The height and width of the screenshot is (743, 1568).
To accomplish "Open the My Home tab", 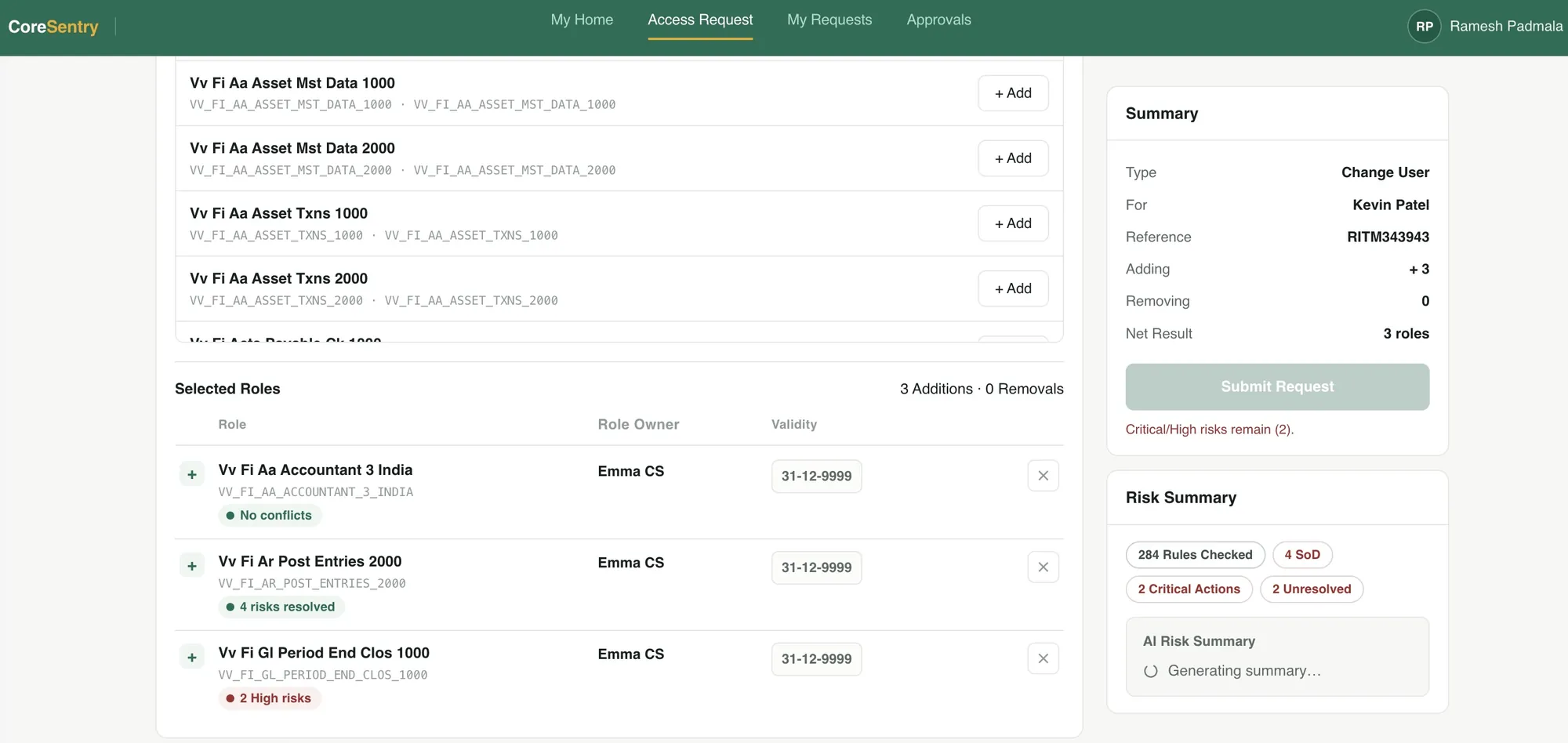I will (x=582, y=20).
